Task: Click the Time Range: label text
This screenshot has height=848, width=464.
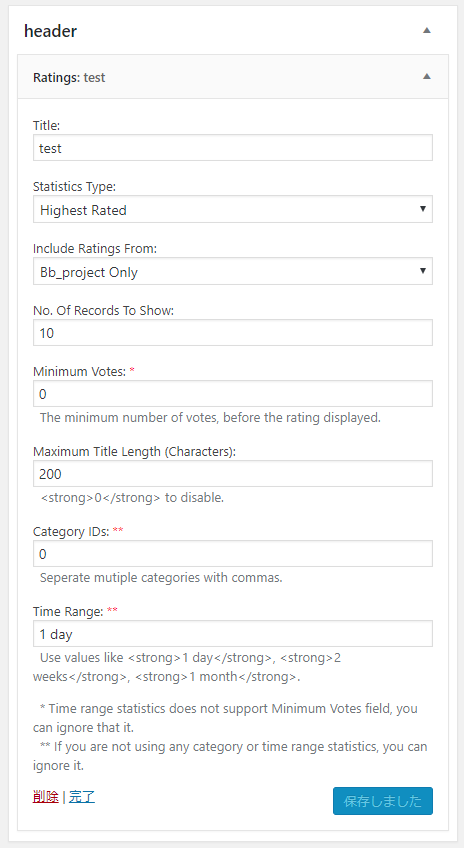Action: point(68,612)
